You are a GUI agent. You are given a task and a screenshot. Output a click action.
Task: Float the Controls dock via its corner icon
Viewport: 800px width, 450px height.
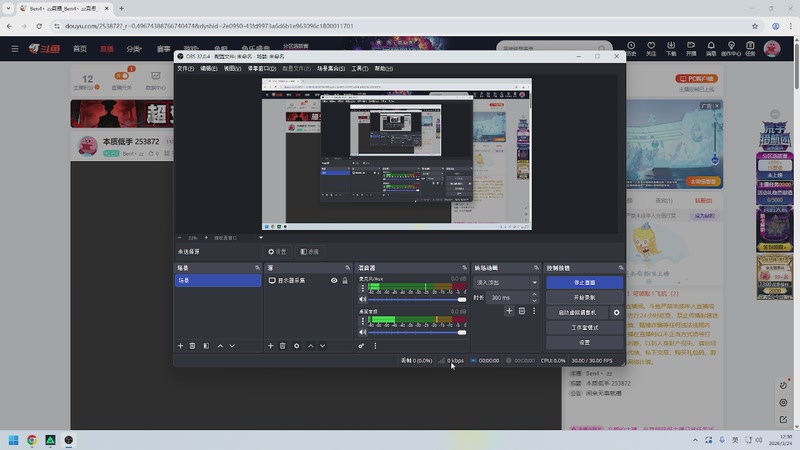[x=621, y=268]
